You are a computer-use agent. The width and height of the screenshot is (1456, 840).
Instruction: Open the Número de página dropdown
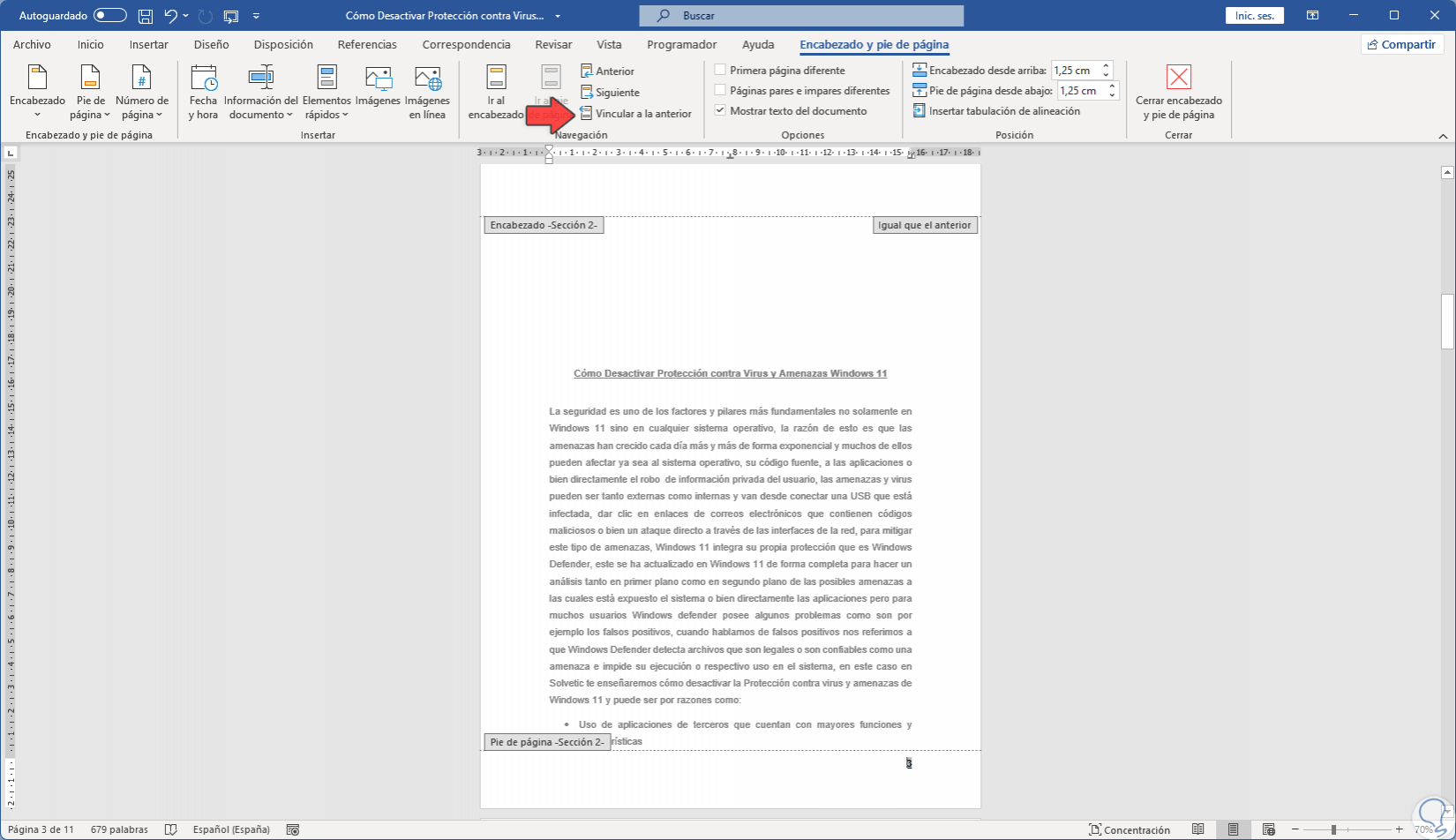pyautogui.click(x=142, y=93)
